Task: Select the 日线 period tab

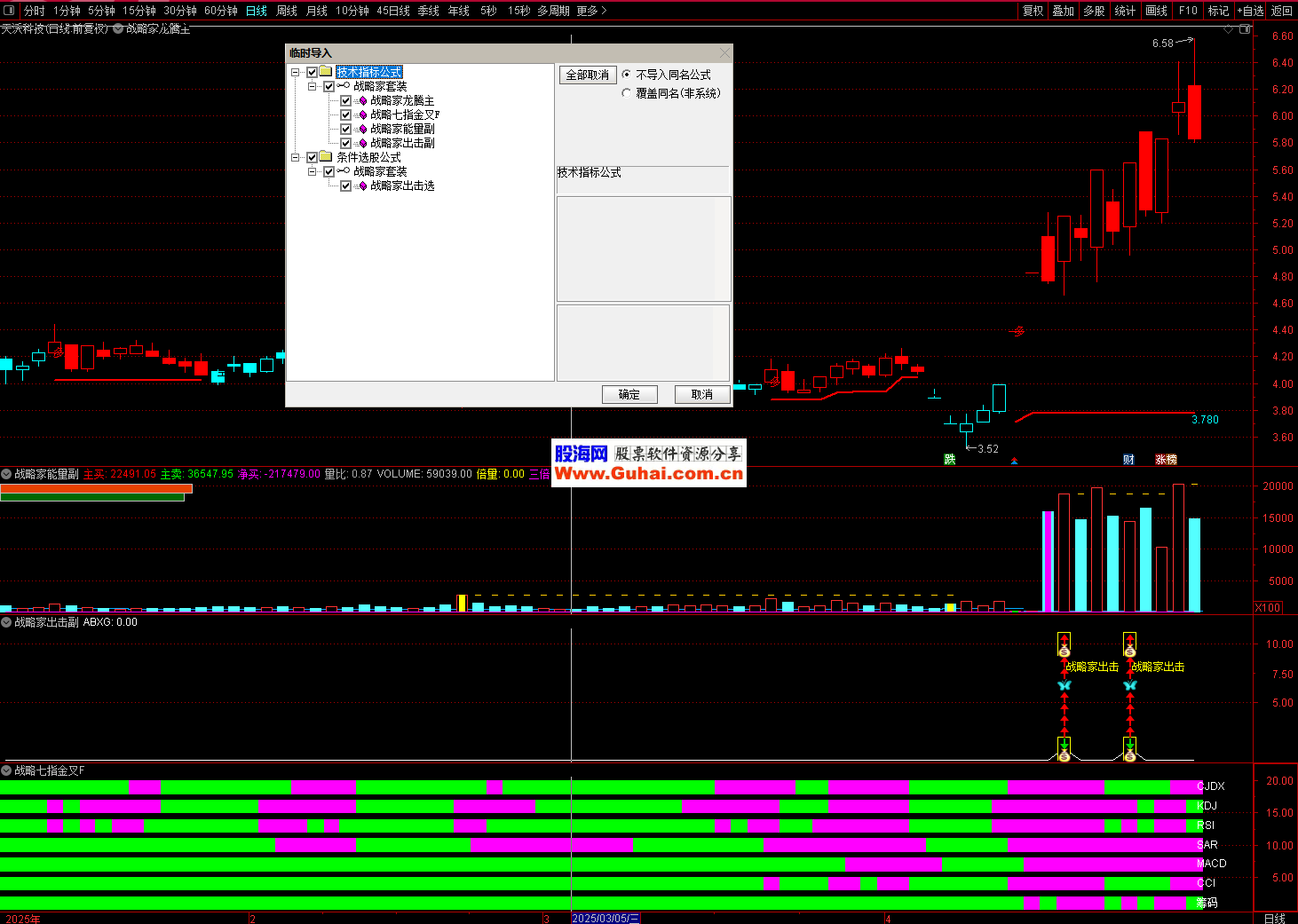Action: [257, 11]
